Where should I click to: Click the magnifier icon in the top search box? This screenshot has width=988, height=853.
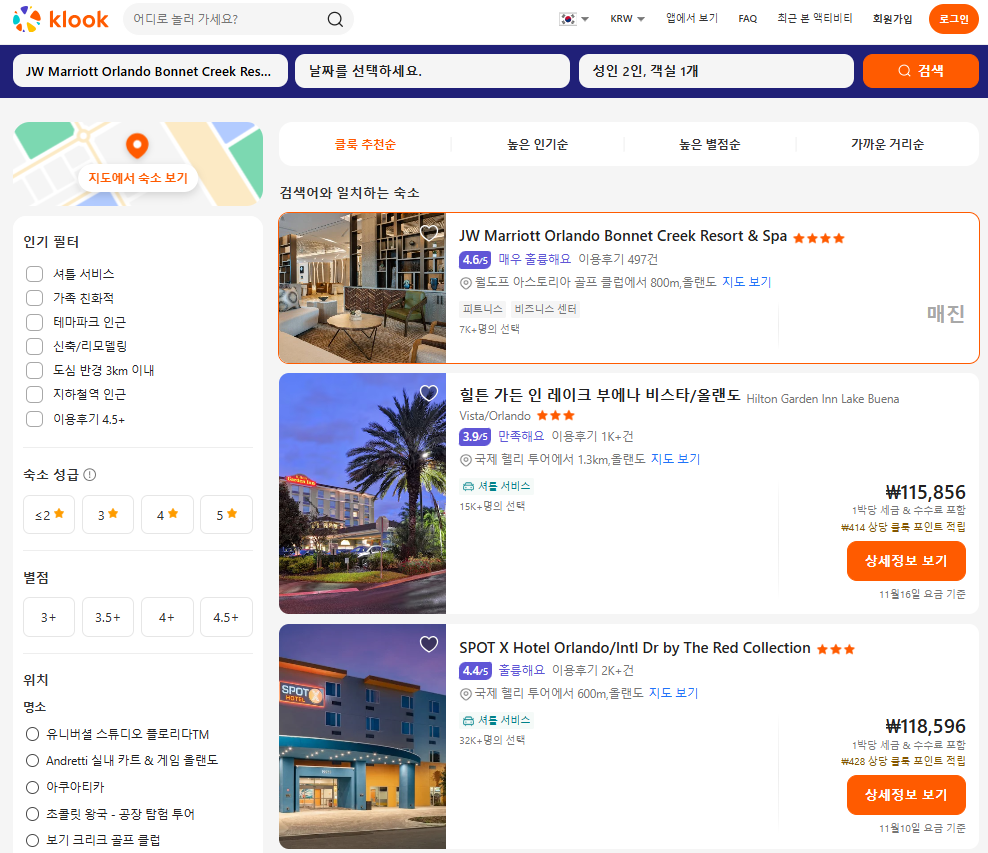[x=335, y=20]
